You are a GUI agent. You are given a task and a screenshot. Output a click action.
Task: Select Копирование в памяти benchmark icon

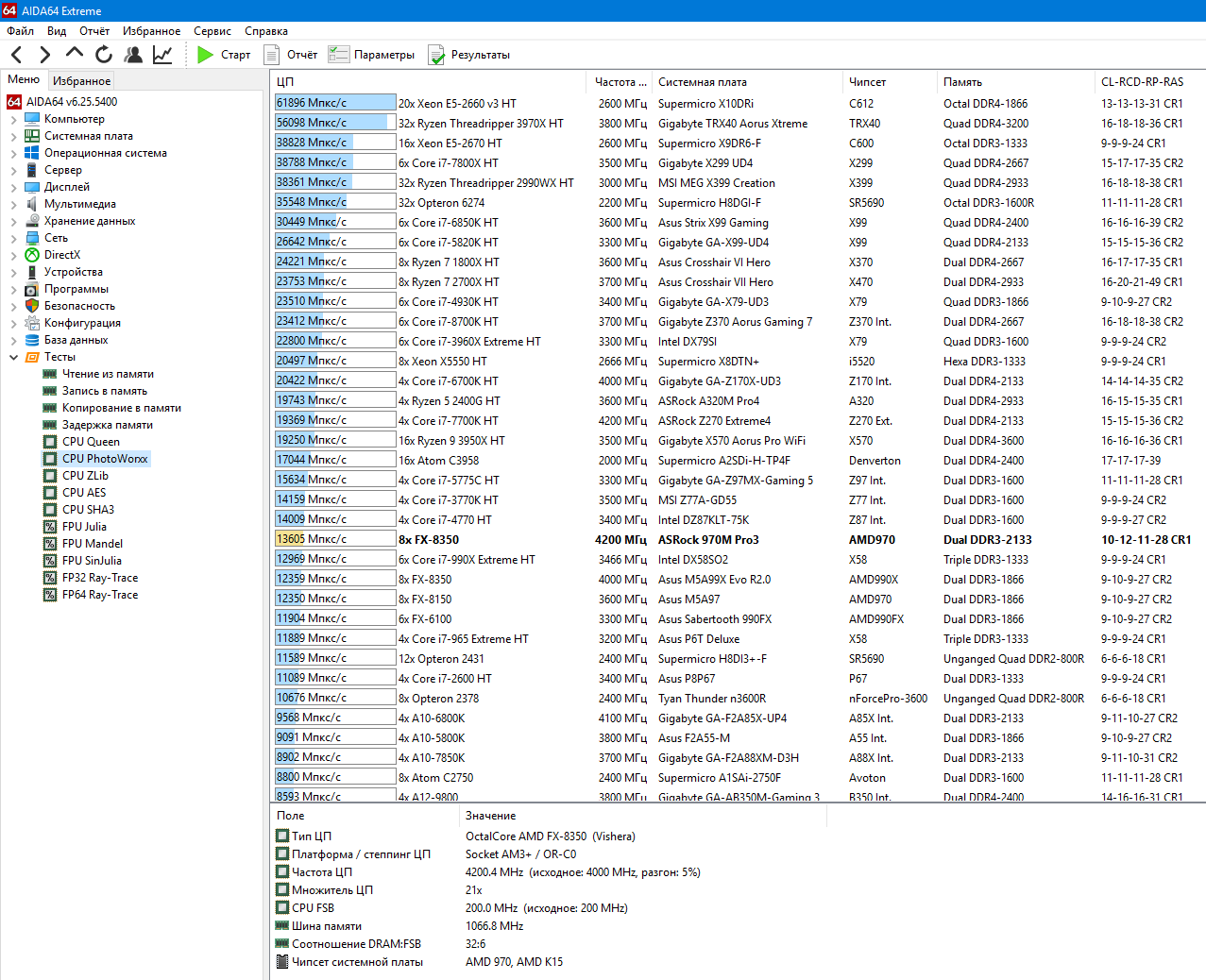[50, 408]
